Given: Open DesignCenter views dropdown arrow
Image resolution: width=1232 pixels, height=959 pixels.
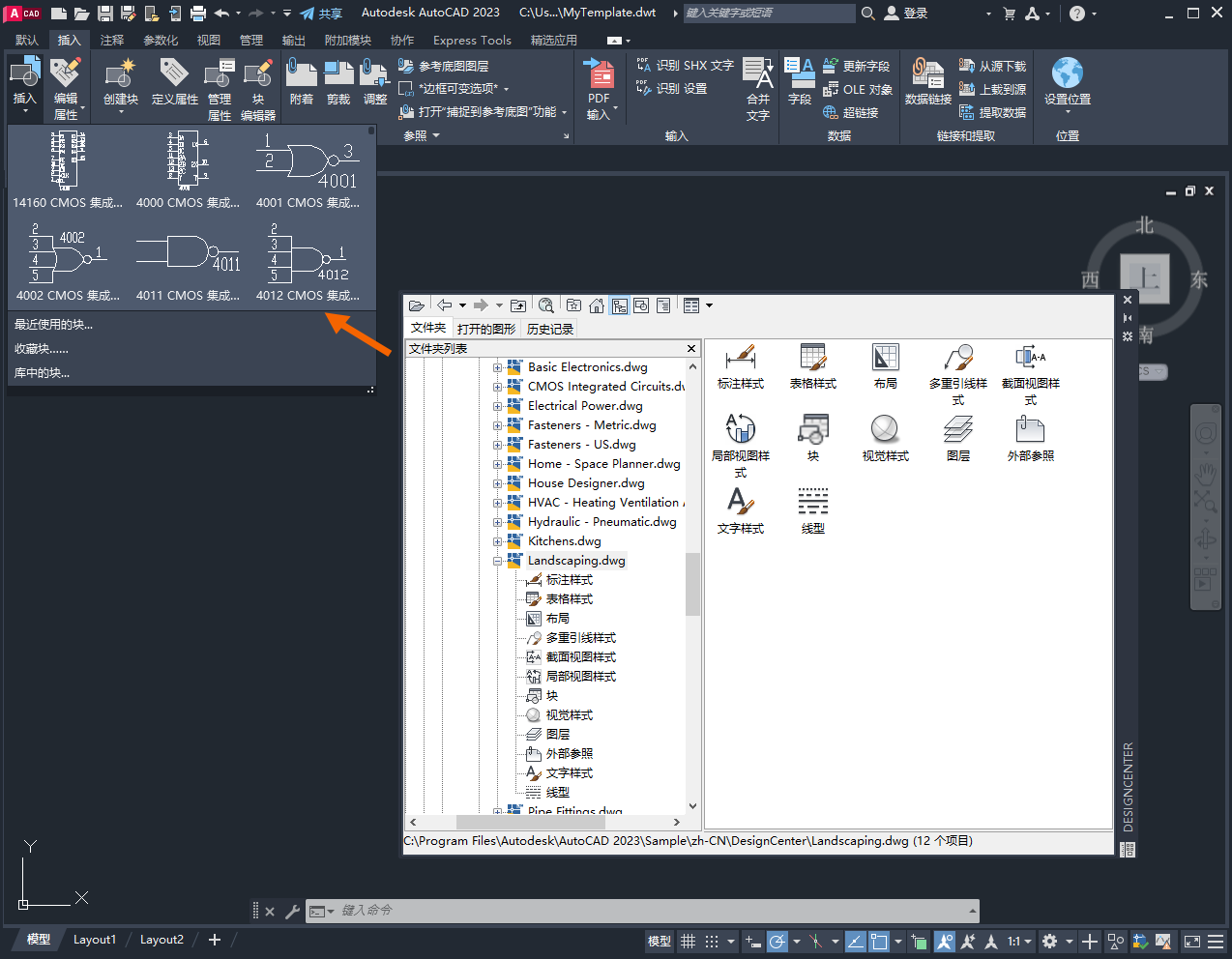Looking at the screenshot, I should point(709,305).
